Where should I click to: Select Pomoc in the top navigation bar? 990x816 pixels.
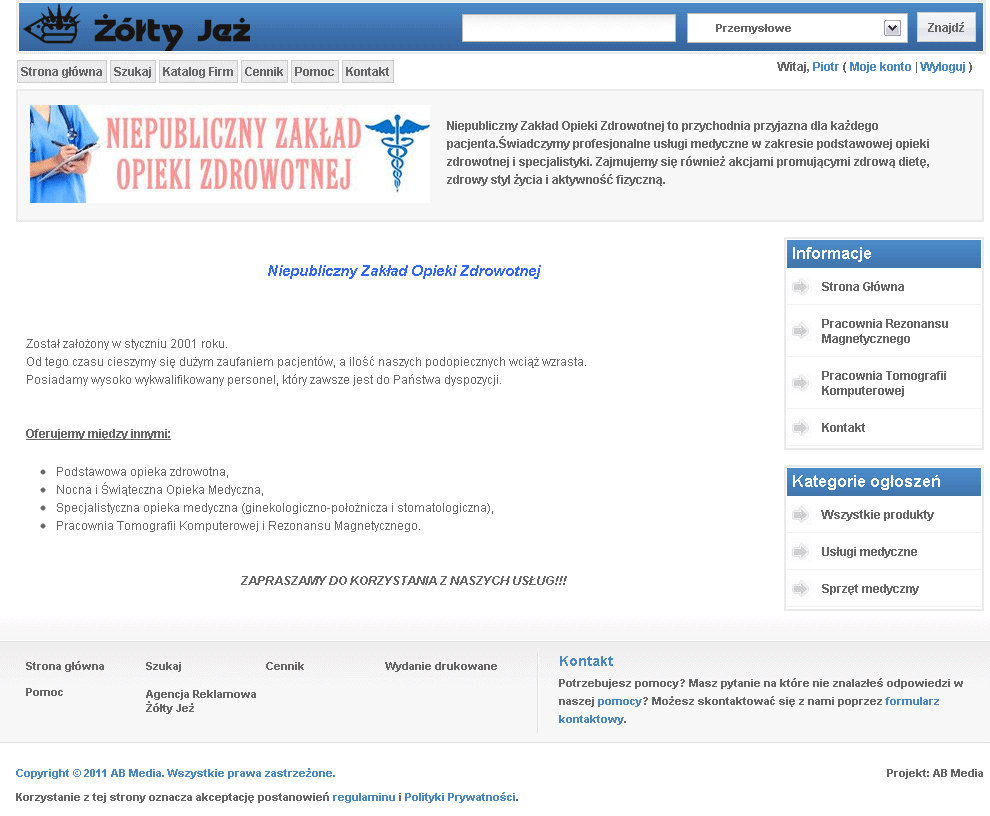tap(314, 72)
